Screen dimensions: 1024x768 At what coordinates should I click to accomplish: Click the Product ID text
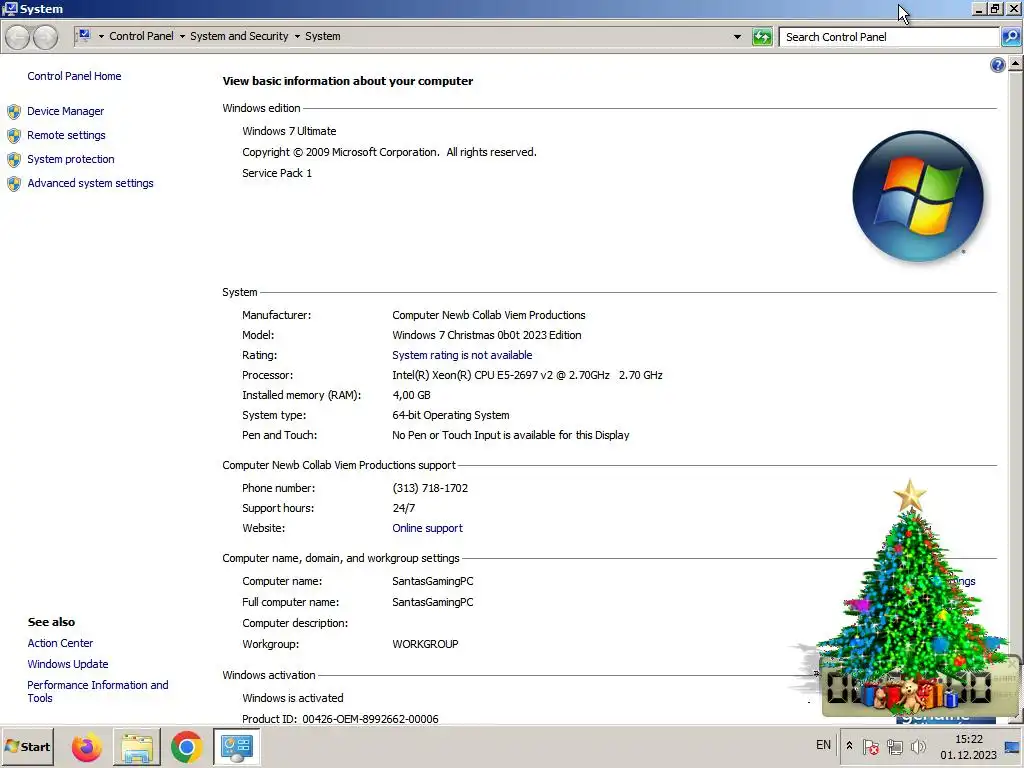pyautogui.click(x=340, y=718)
